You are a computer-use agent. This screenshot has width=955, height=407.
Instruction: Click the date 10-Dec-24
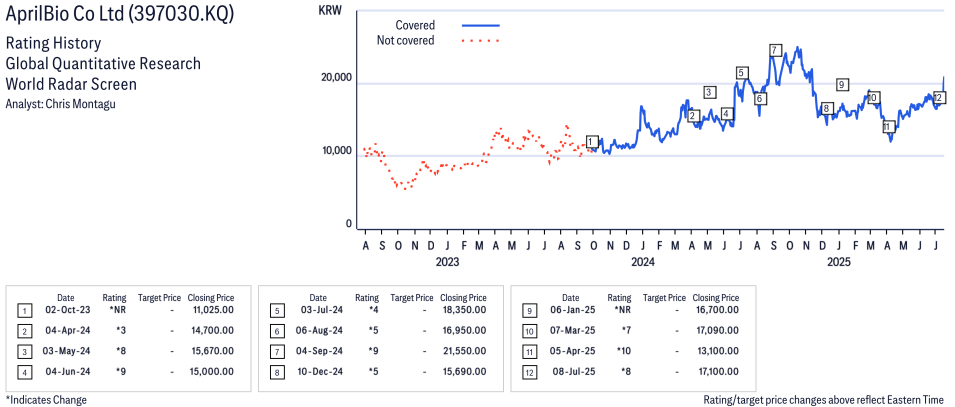[321, 372]
